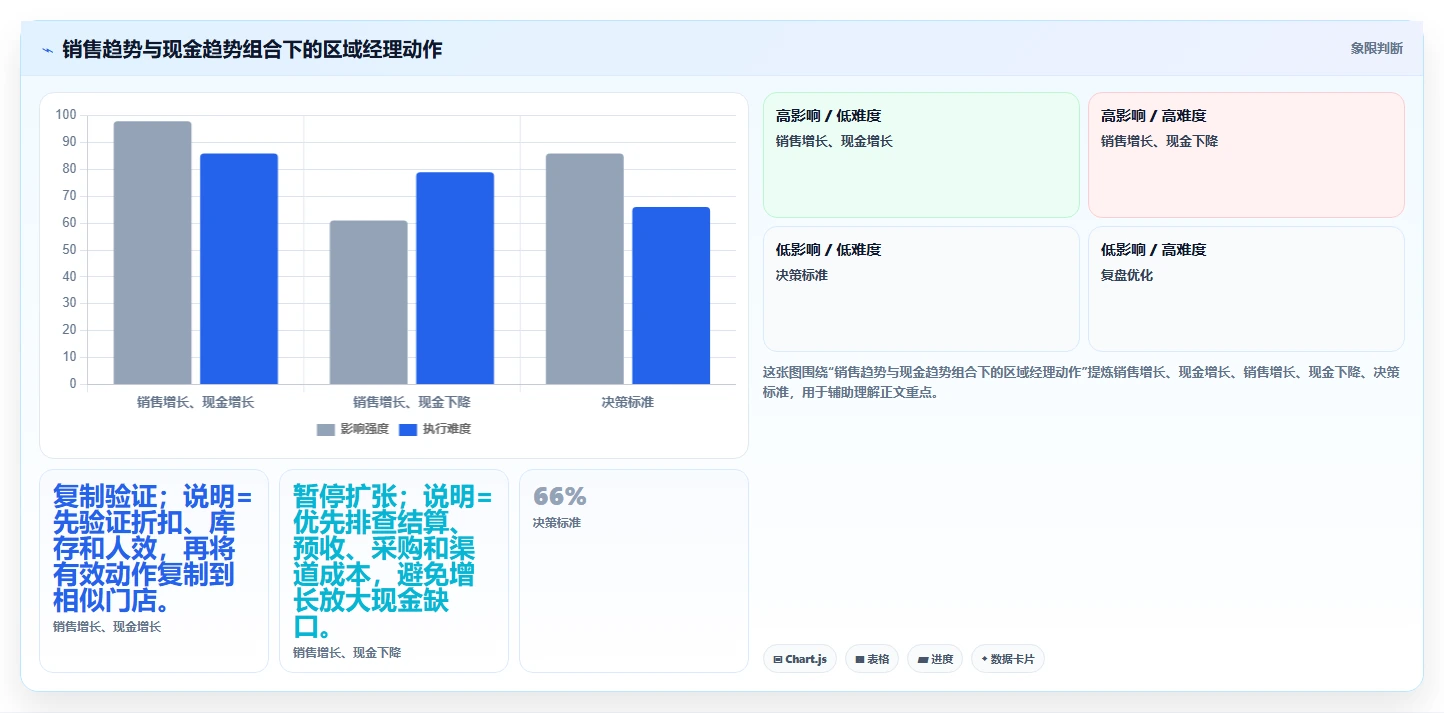
Task: Click 销售增长、现金增长 caption under 复制验证 card
Action: pyautogui.click(x=107, y=627)
